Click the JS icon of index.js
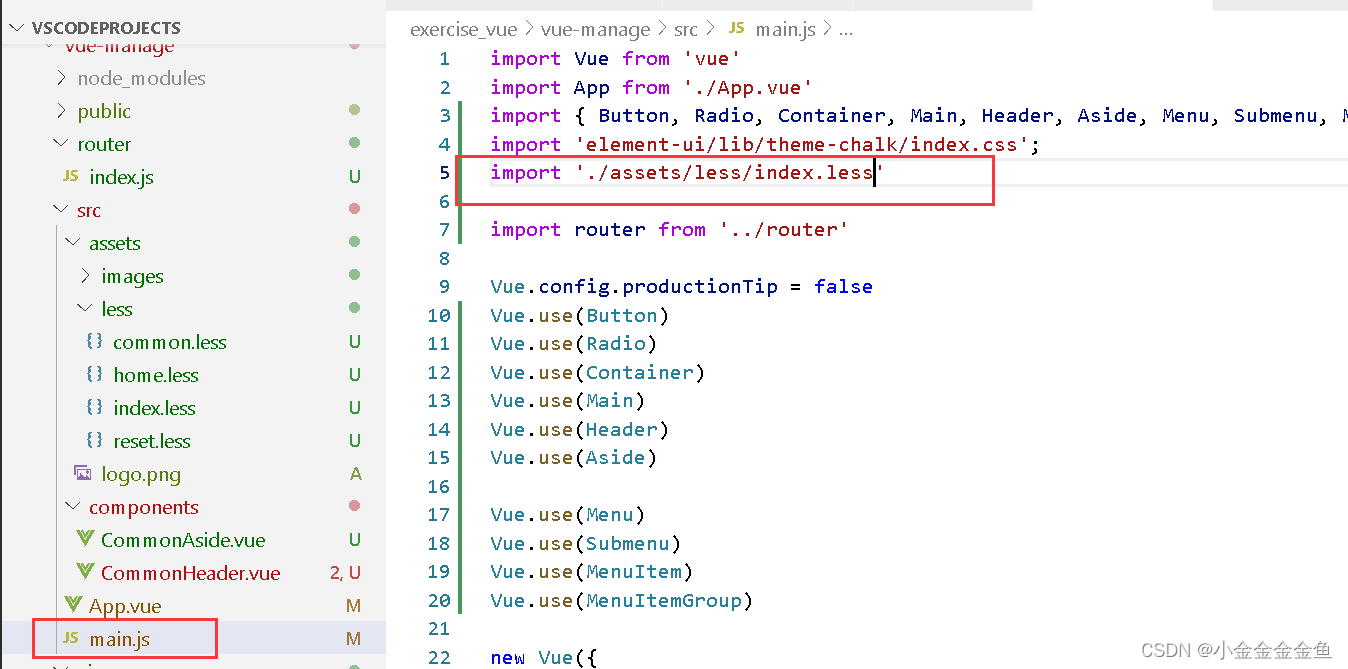This screenshot has height=669, width=1348. (x=71, y=177)
